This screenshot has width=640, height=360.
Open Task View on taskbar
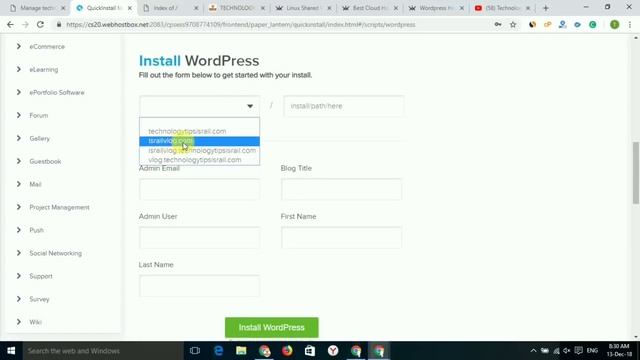pos(195,351)
